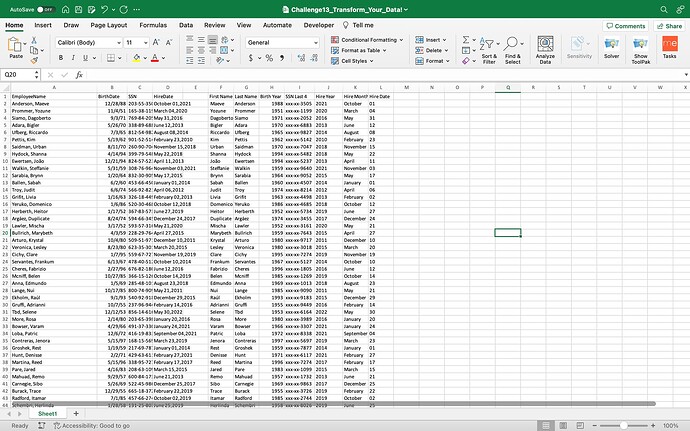690x431 pixels.
Task: Toggle the AutoSave switch
Action: 46,9
